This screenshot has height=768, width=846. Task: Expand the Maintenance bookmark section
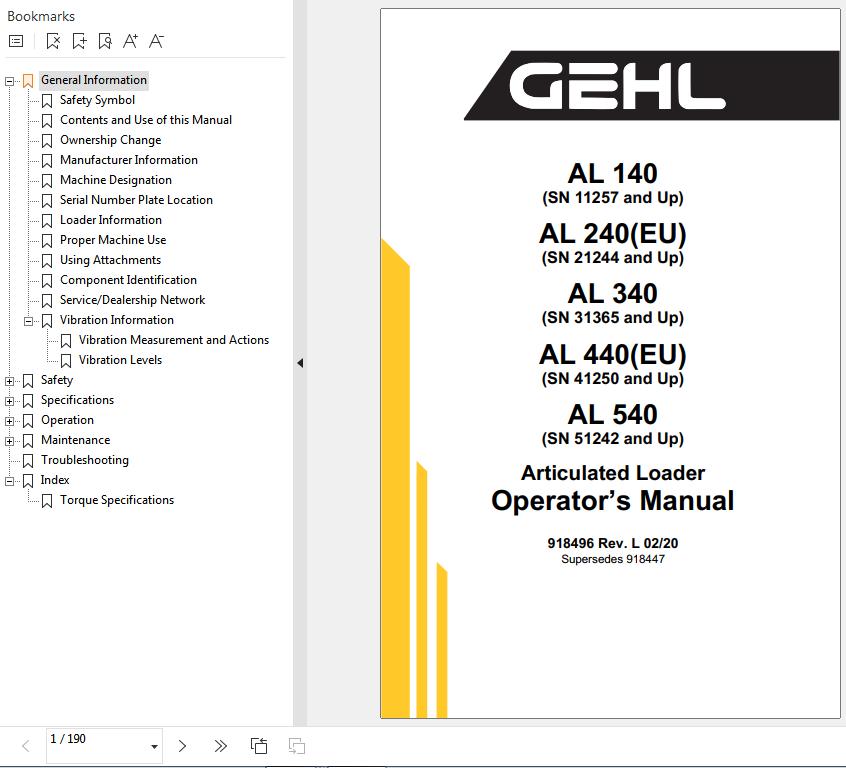[x=9, y=441]
